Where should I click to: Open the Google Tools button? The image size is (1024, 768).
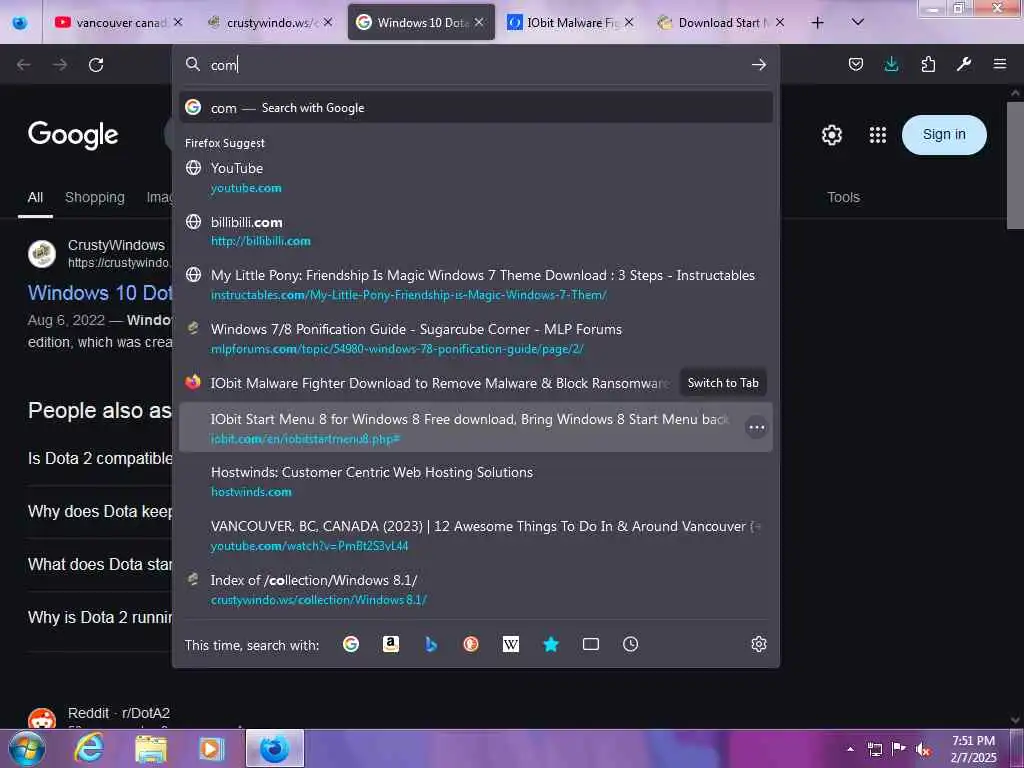tap(843, 197)
